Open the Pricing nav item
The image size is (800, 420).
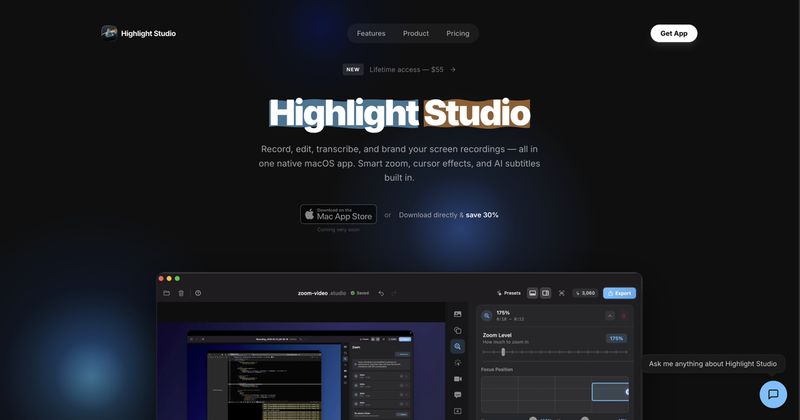click(x=458, y=33)
